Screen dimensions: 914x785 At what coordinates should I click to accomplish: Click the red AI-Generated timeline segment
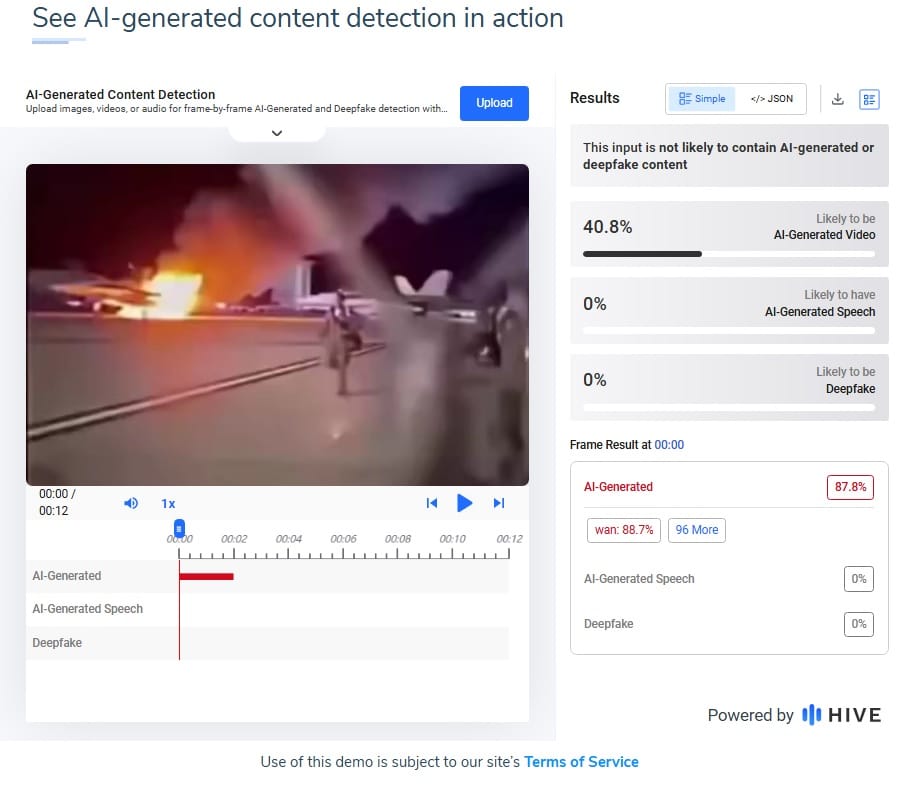[206, 576]
